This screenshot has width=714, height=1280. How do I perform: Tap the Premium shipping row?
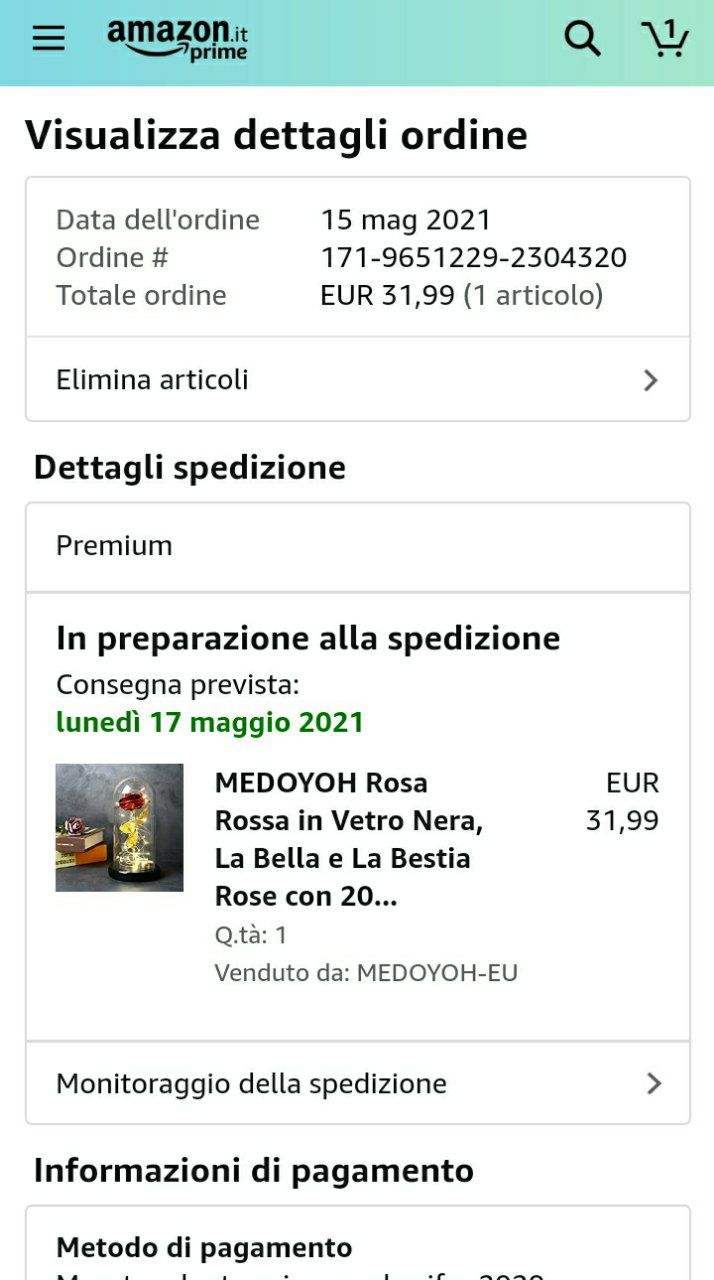tap(358, 547)
